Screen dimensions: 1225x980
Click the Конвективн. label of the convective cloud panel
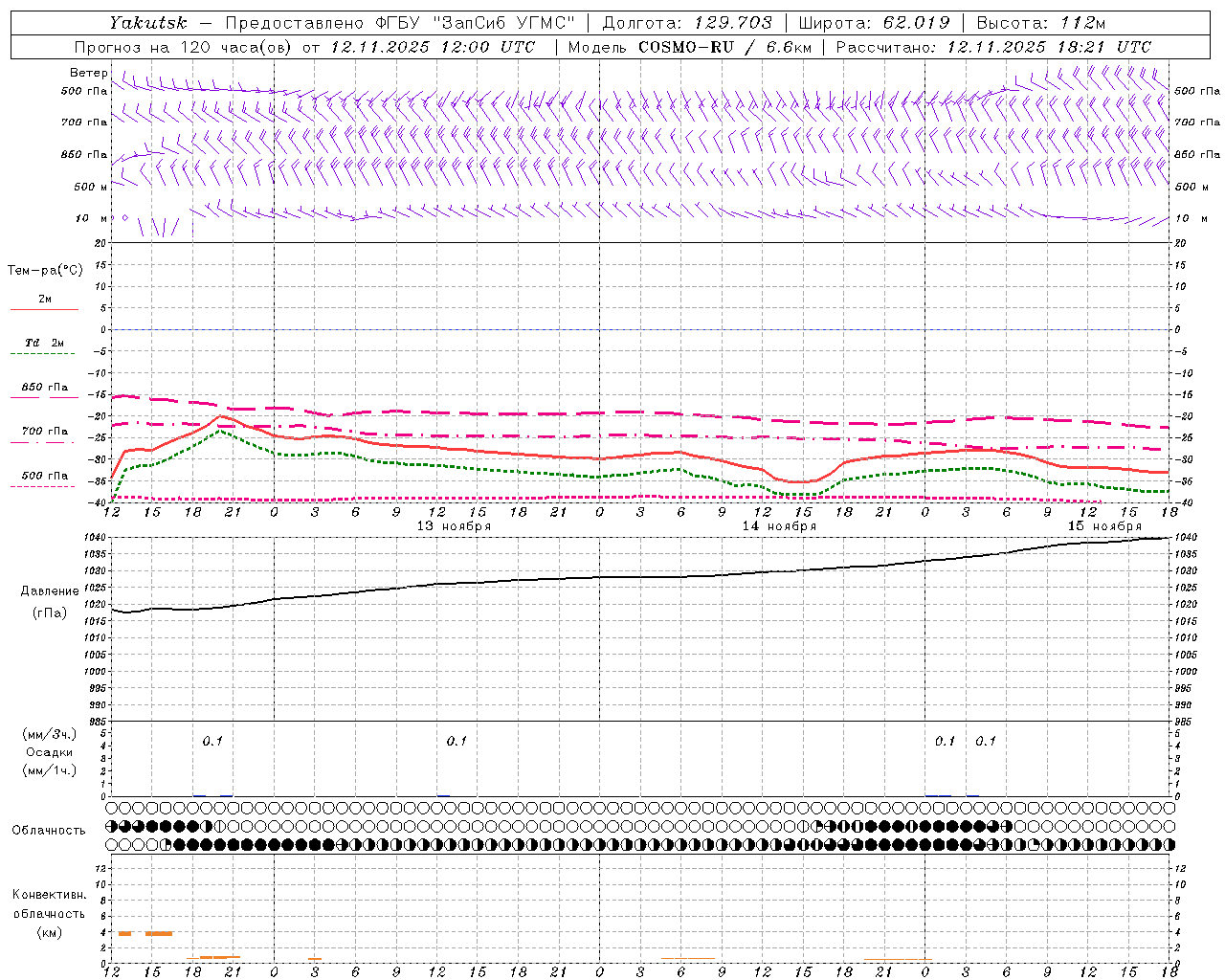pos(49,895)
